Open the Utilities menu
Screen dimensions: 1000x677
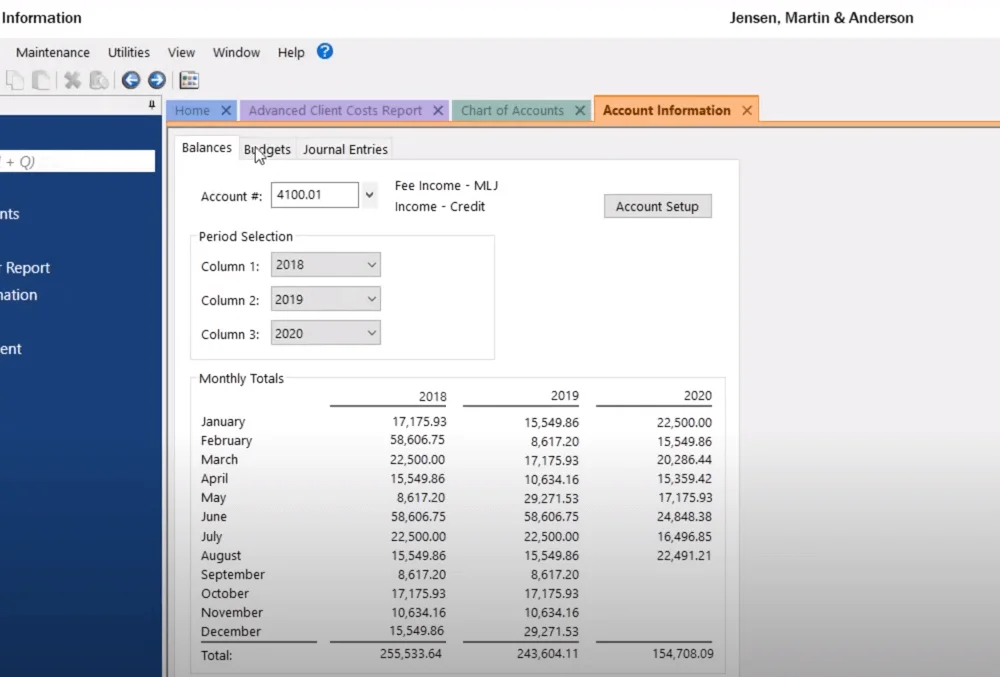(x=129, y=52)
